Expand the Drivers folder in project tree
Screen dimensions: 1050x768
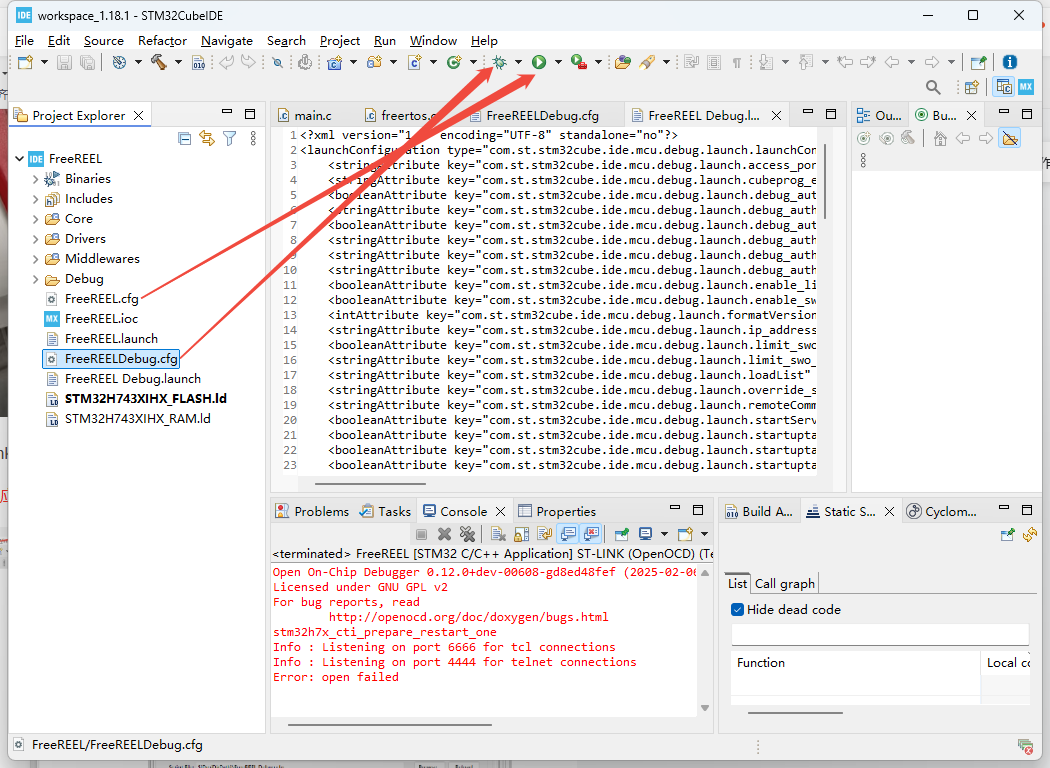pos(36,239)
